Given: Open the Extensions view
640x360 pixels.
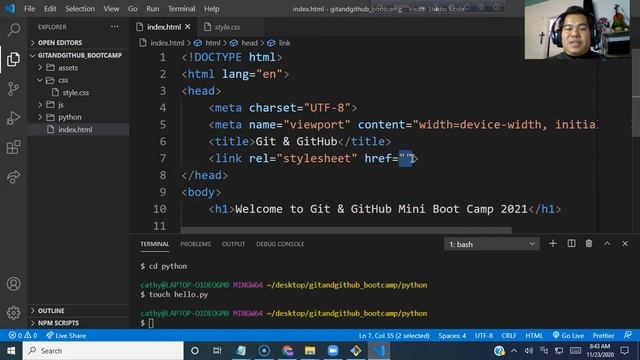Looking at the screenshot, I should 13,147.
